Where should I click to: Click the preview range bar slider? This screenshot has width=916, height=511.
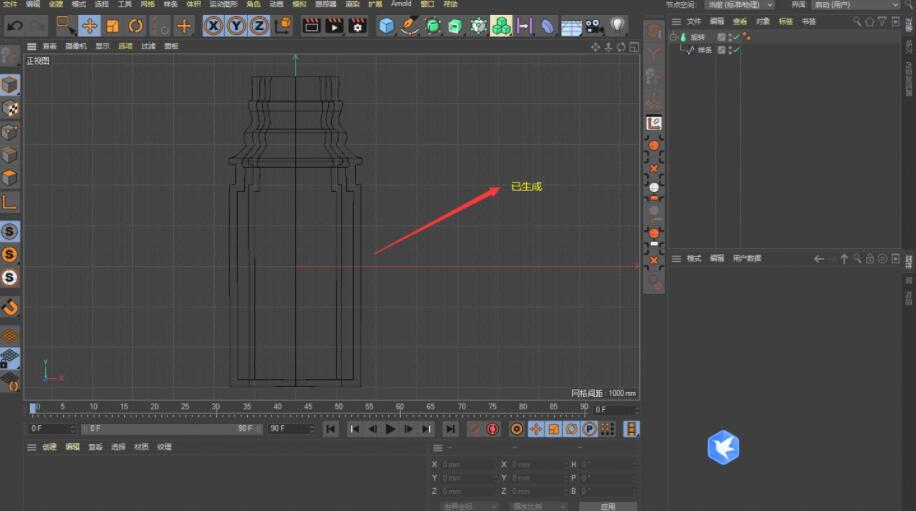171,429
